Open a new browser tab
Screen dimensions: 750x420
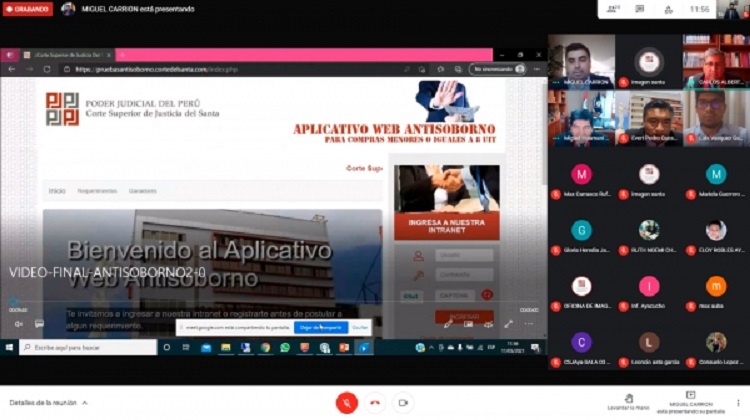pos(122,55)
